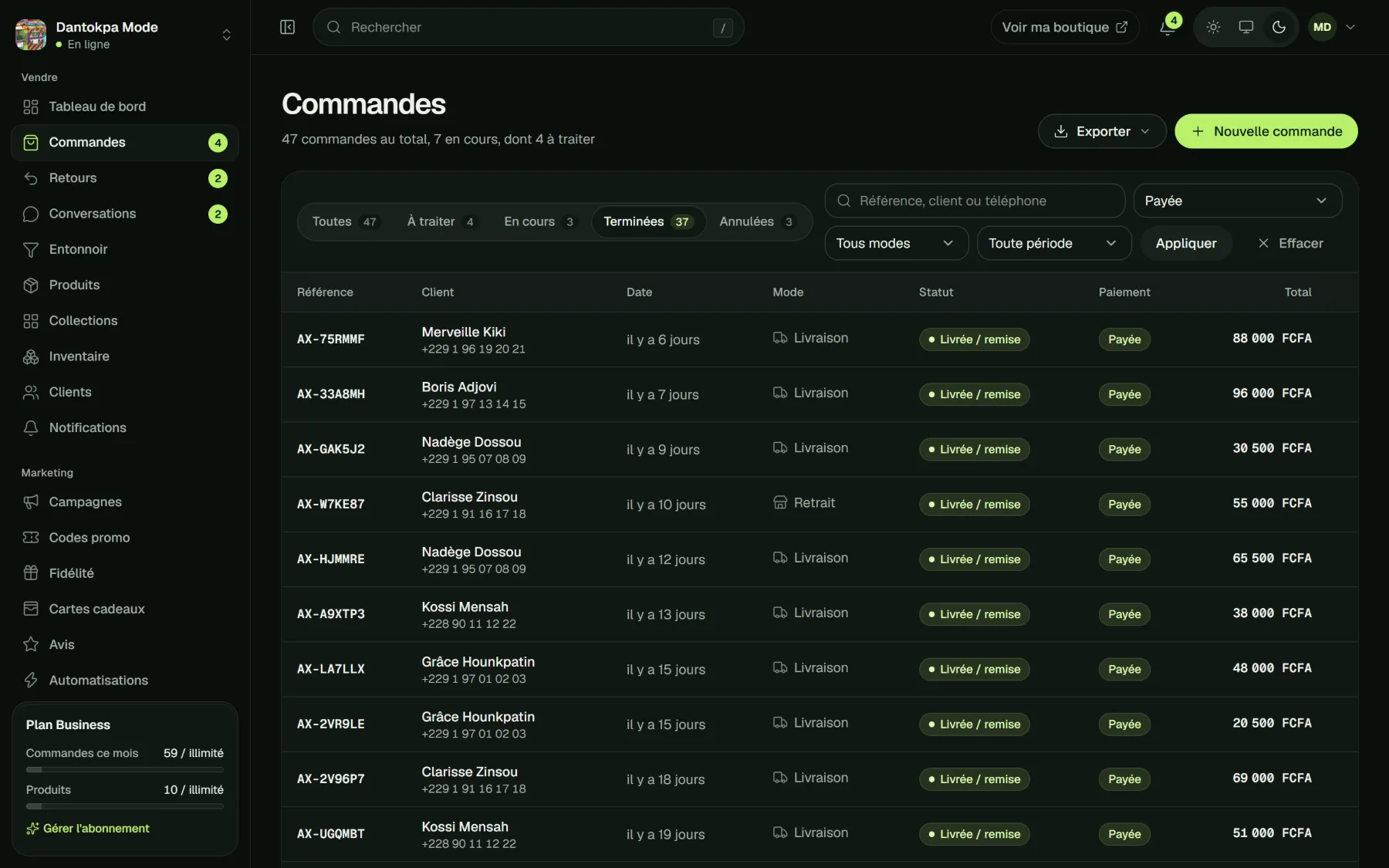Open the Payée payment filter dropdown
Screen dimensions: 1389x868
point(1237,201)
